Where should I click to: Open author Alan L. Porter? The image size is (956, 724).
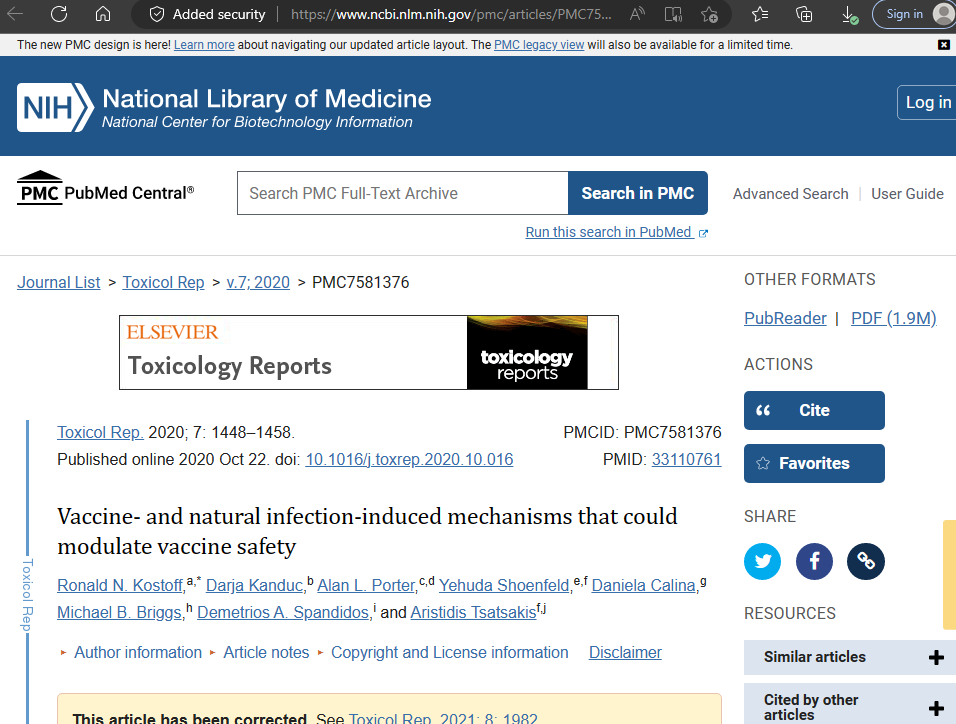[x=366, y=586]
